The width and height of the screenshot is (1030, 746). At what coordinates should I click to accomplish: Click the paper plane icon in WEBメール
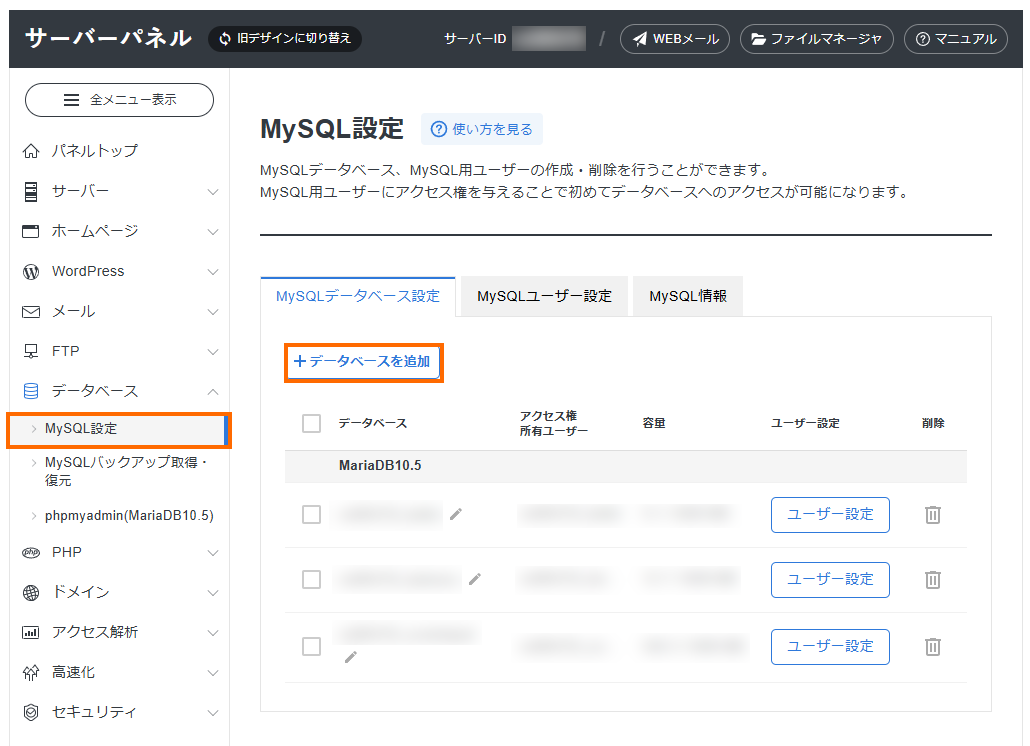point(640,39)
